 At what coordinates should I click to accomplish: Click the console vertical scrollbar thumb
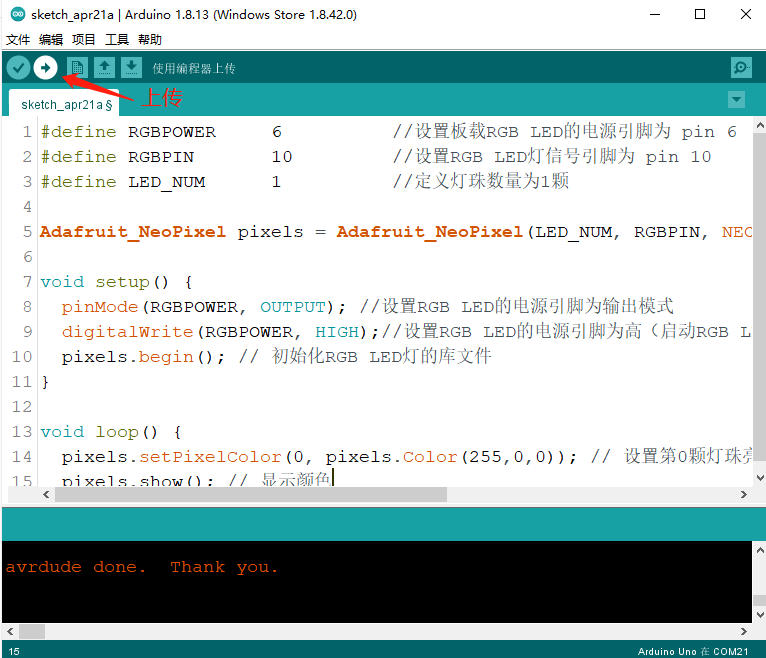[x=760, y=600]
